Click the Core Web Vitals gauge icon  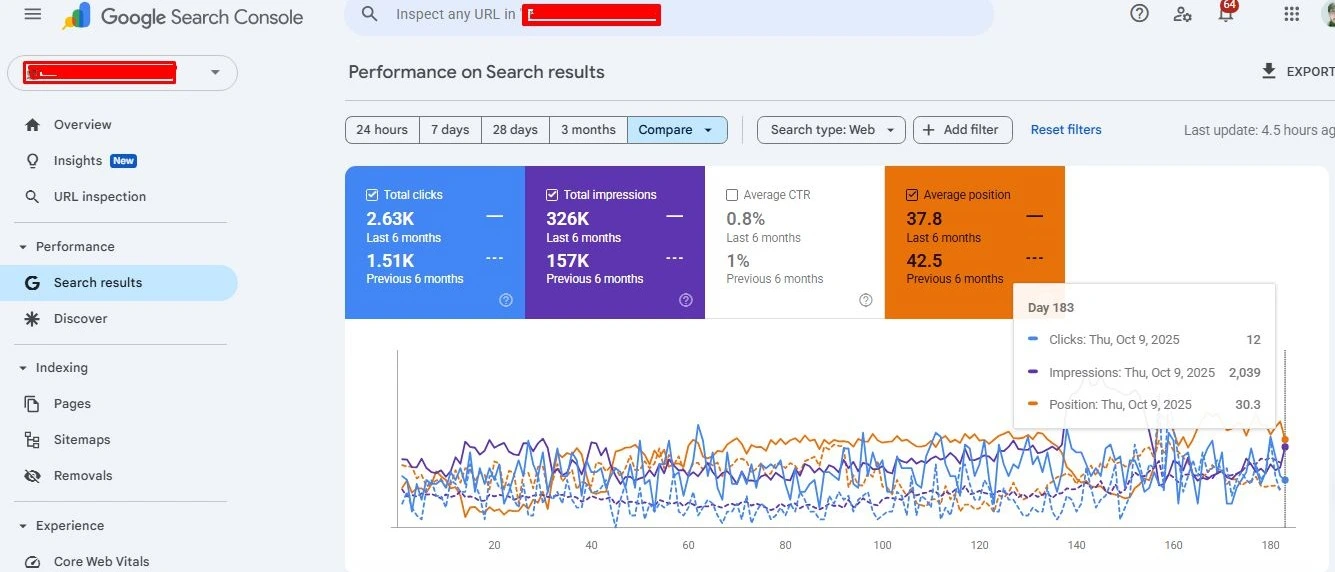click(33, 562)
